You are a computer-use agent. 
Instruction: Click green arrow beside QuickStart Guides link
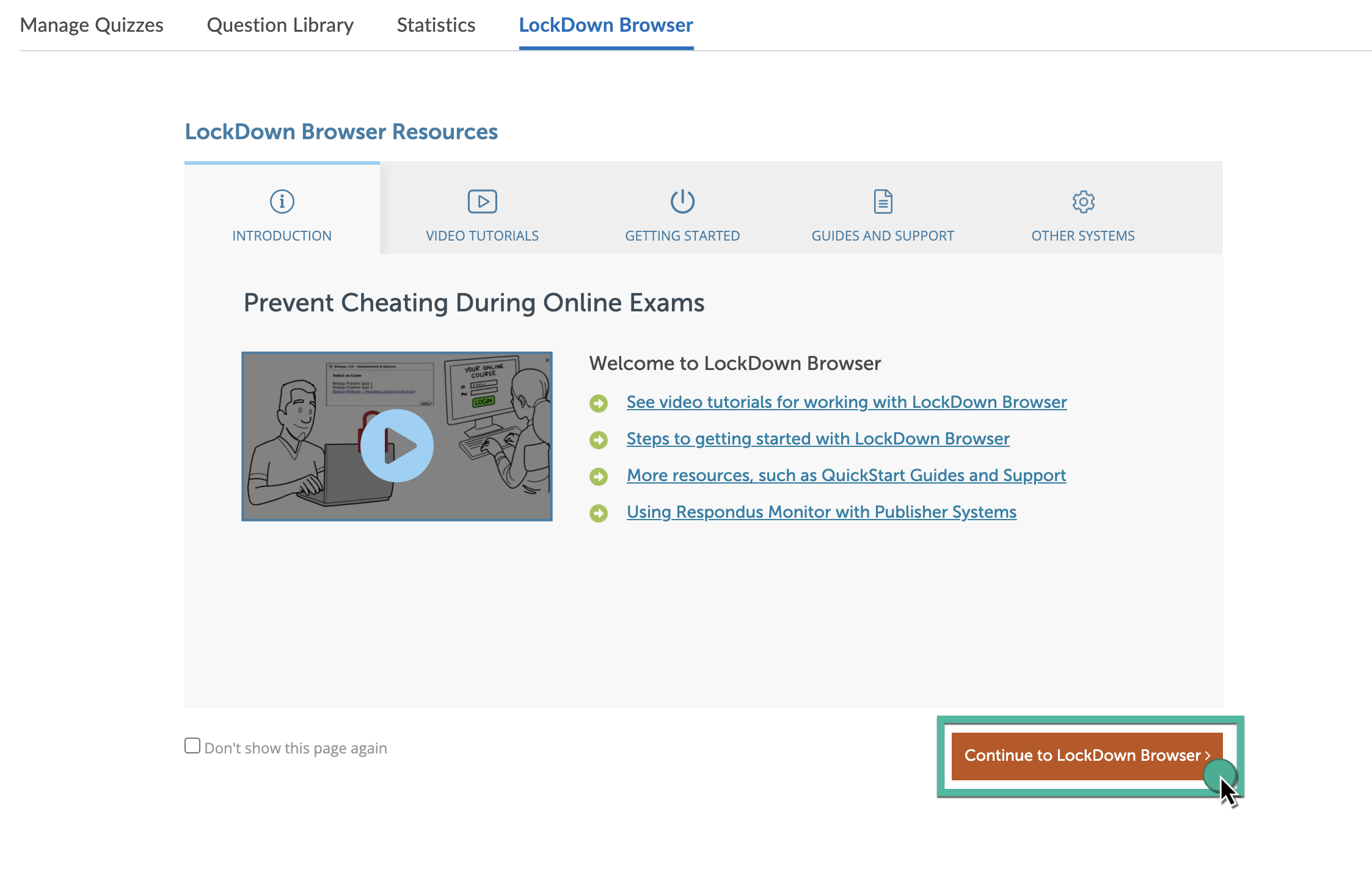coord(599,476)
